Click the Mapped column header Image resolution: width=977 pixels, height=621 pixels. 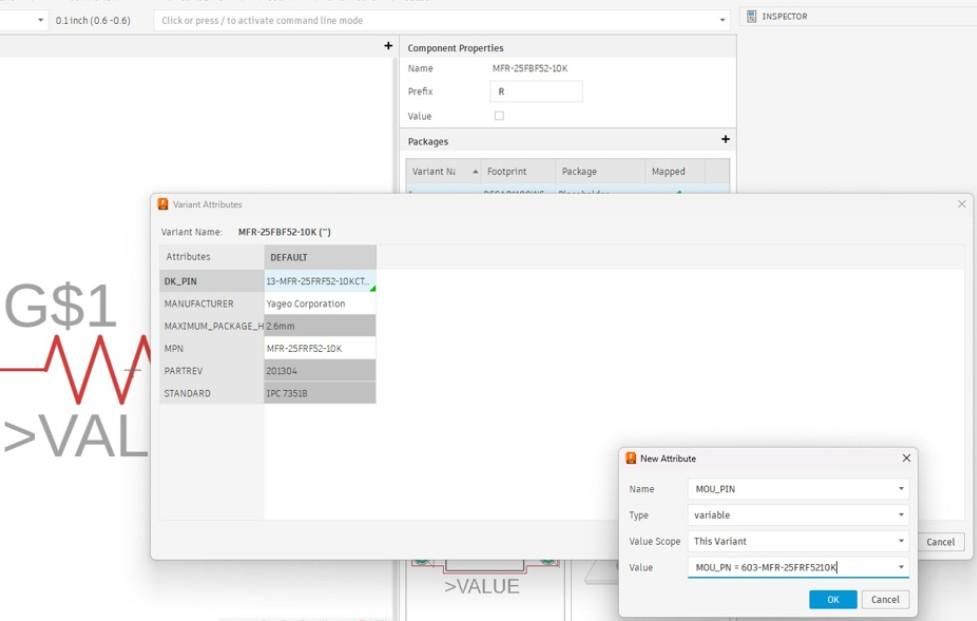675,171
